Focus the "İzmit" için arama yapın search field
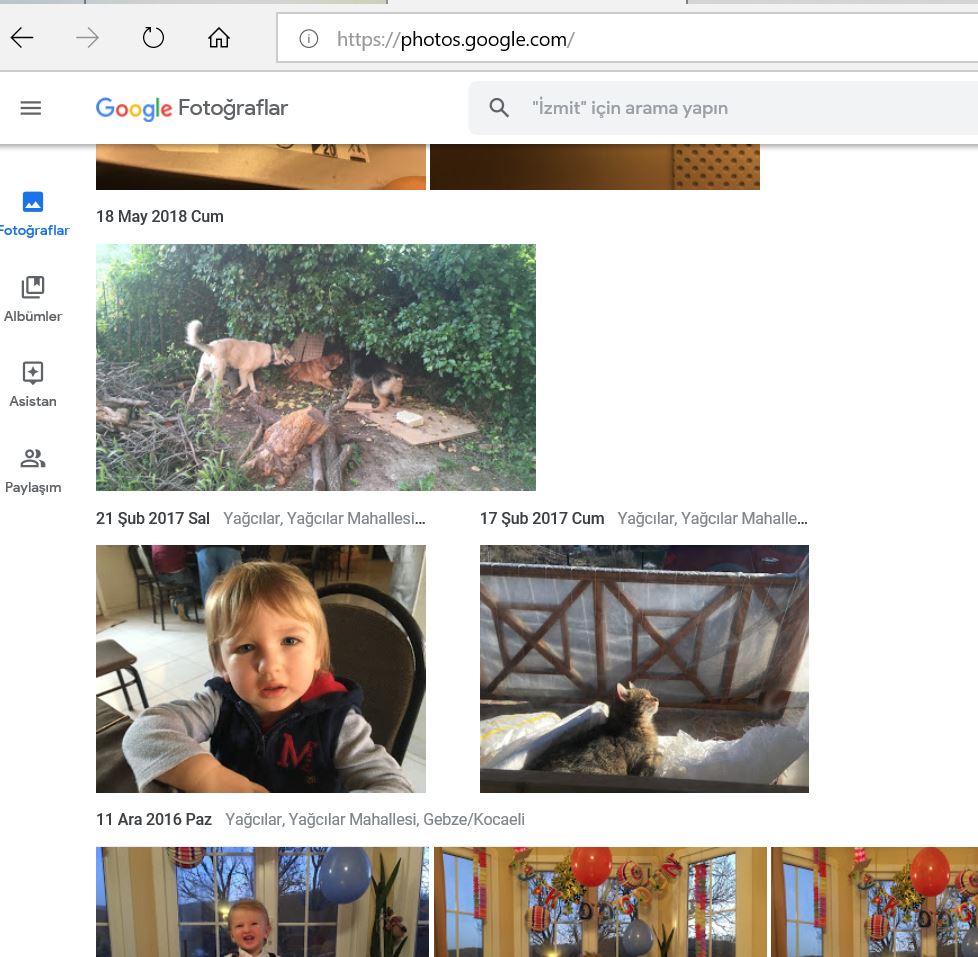The image size is (978, 957). 724,108
